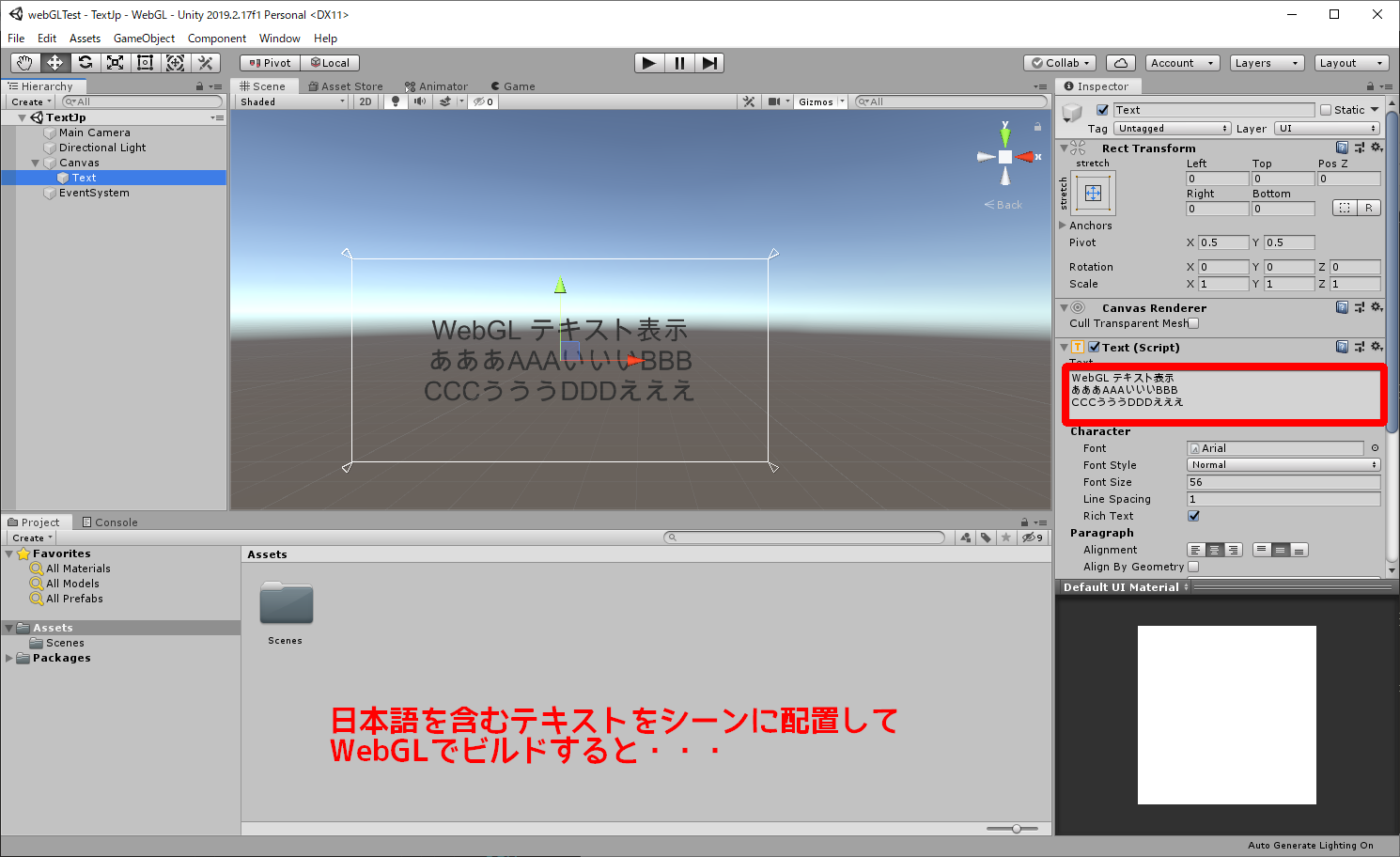
Task: Open the Font Style Normal dropdown
Action: coord(1283,465)
